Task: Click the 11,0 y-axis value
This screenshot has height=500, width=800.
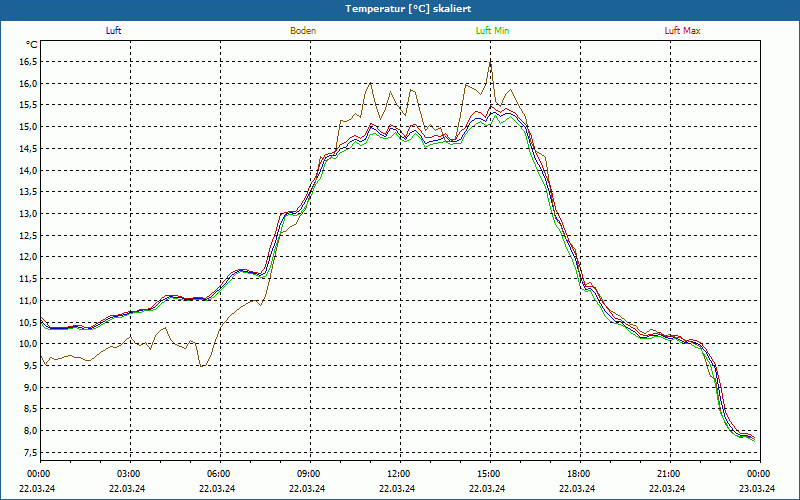Action: (x=28, y=301)
